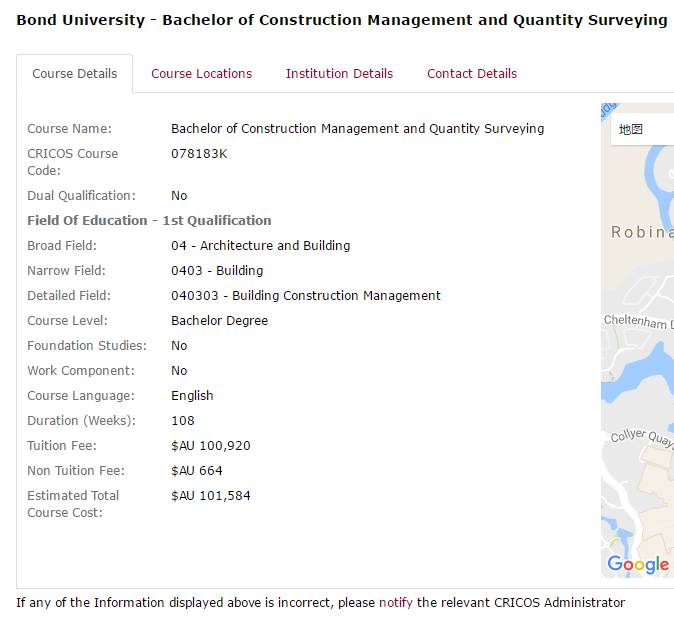Open the Institution Details tab
This screenshot has height=617, width=674.
(x=340, y=74)
